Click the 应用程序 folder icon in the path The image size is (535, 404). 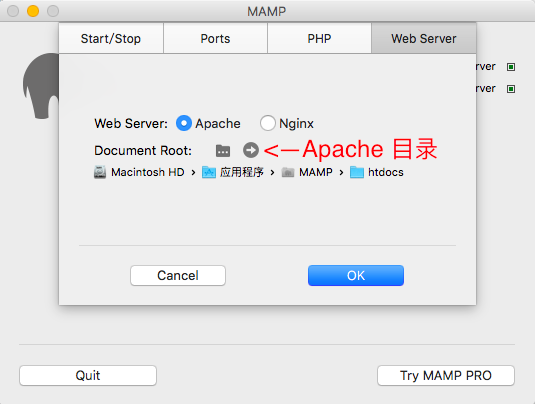(209, 172)
